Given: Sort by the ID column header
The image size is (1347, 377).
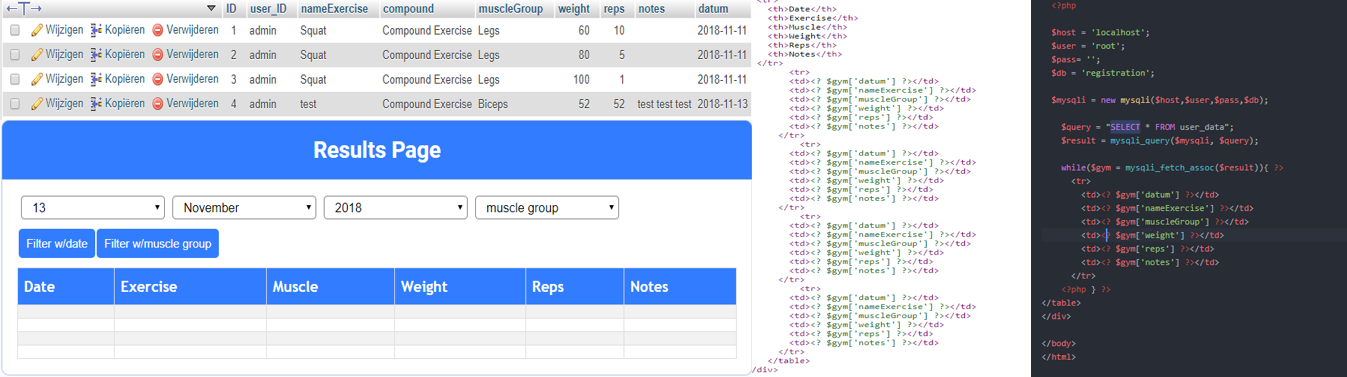Looking at the screenshot, I should (231, 8).
